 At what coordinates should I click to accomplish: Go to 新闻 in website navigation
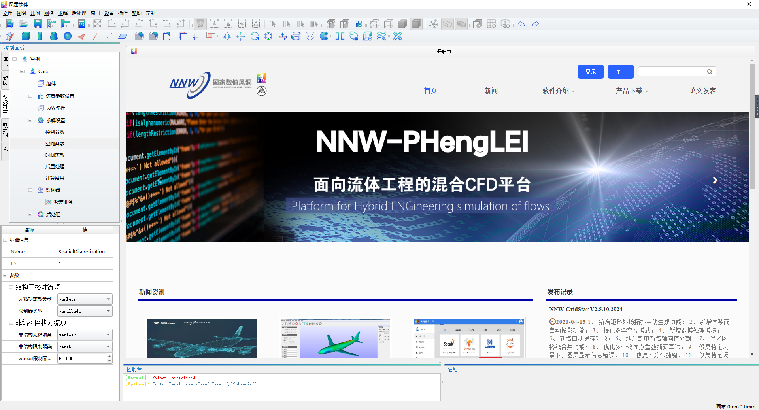pos(491,91)
